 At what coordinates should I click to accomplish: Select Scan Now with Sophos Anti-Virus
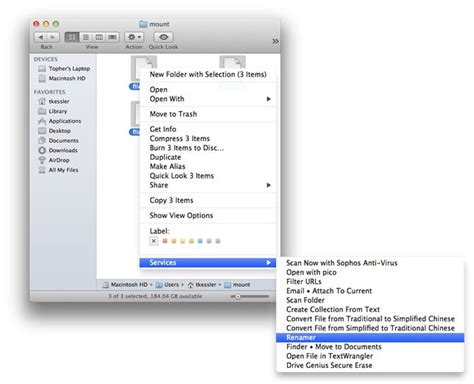370,263
